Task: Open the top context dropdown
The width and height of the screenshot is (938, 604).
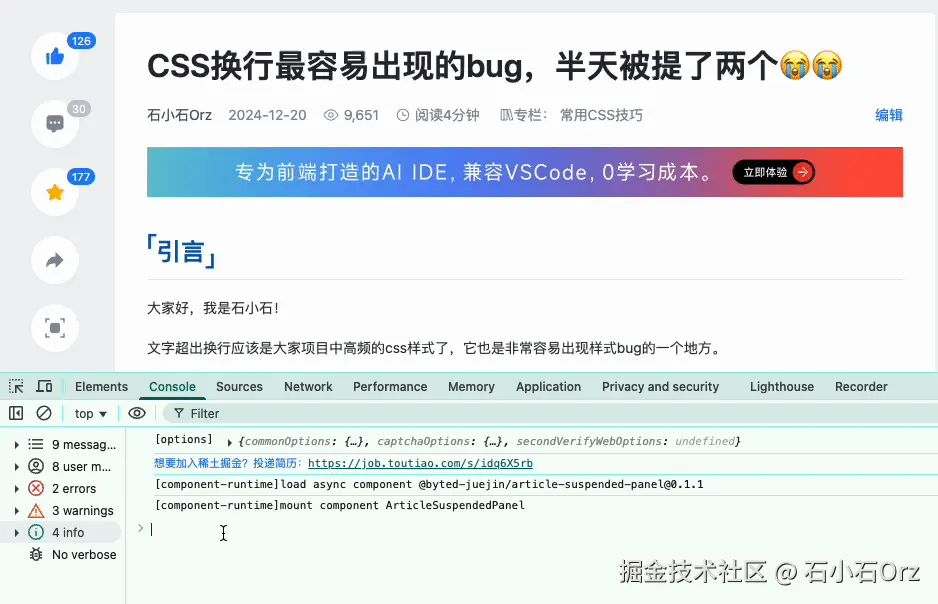Action: point(91,413)
